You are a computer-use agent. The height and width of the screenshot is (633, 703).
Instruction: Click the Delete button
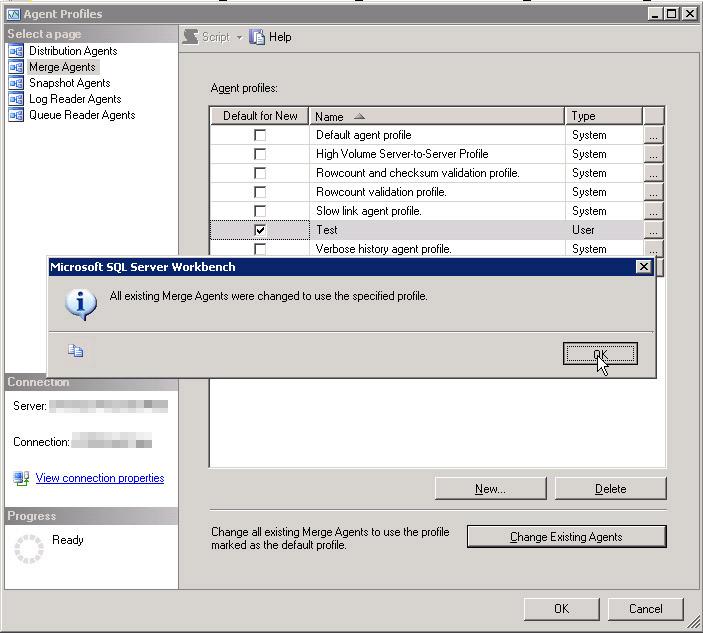pyautogui.click(x=611, y=489)
